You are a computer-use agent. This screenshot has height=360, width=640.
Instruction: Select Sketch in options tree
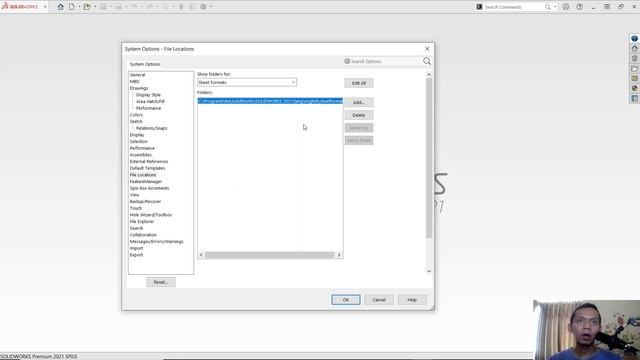pyautogui.click(x=136, y=122)
